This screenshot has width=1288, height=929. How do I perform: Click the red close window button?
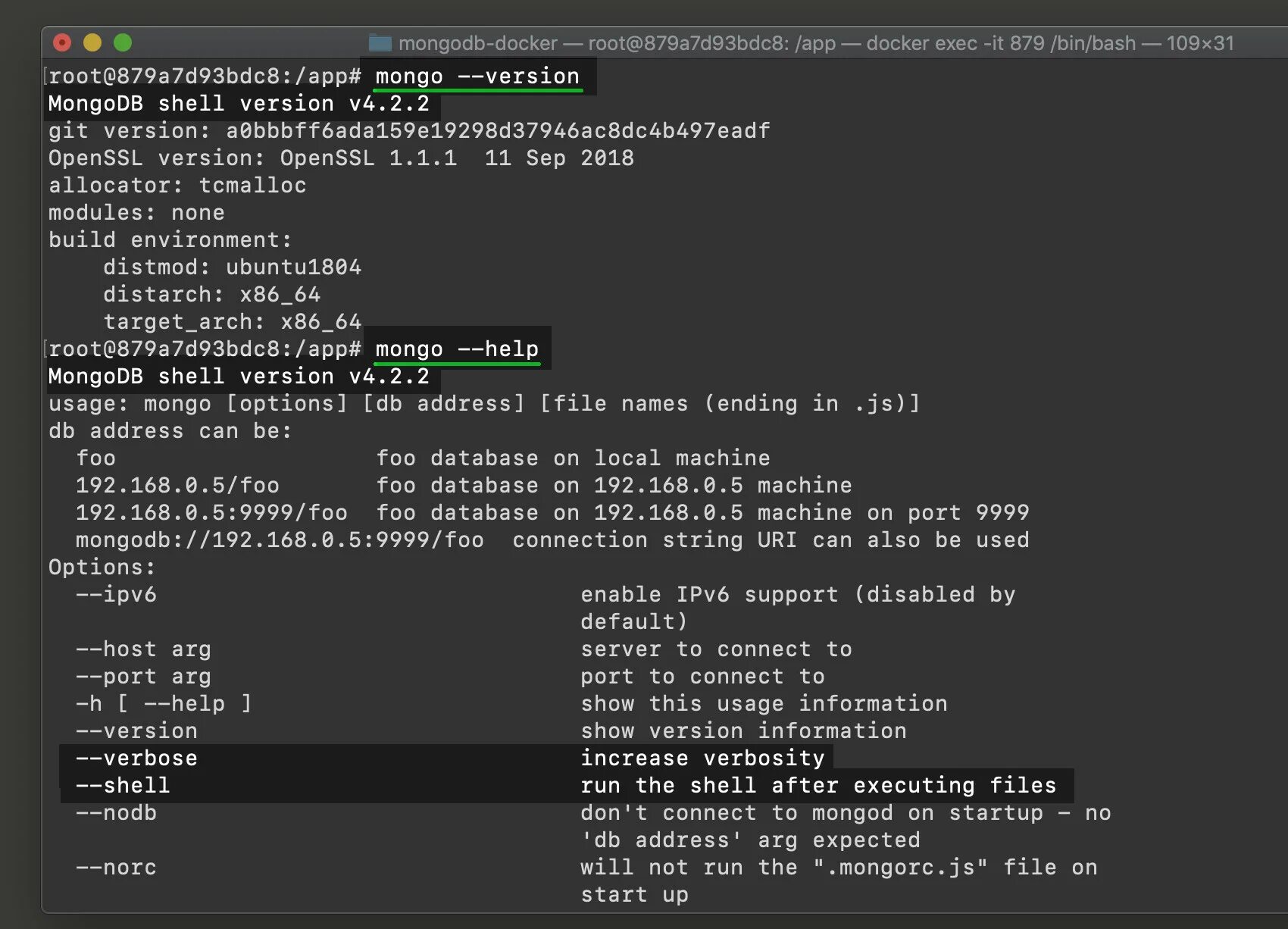(x=62, y=43)
